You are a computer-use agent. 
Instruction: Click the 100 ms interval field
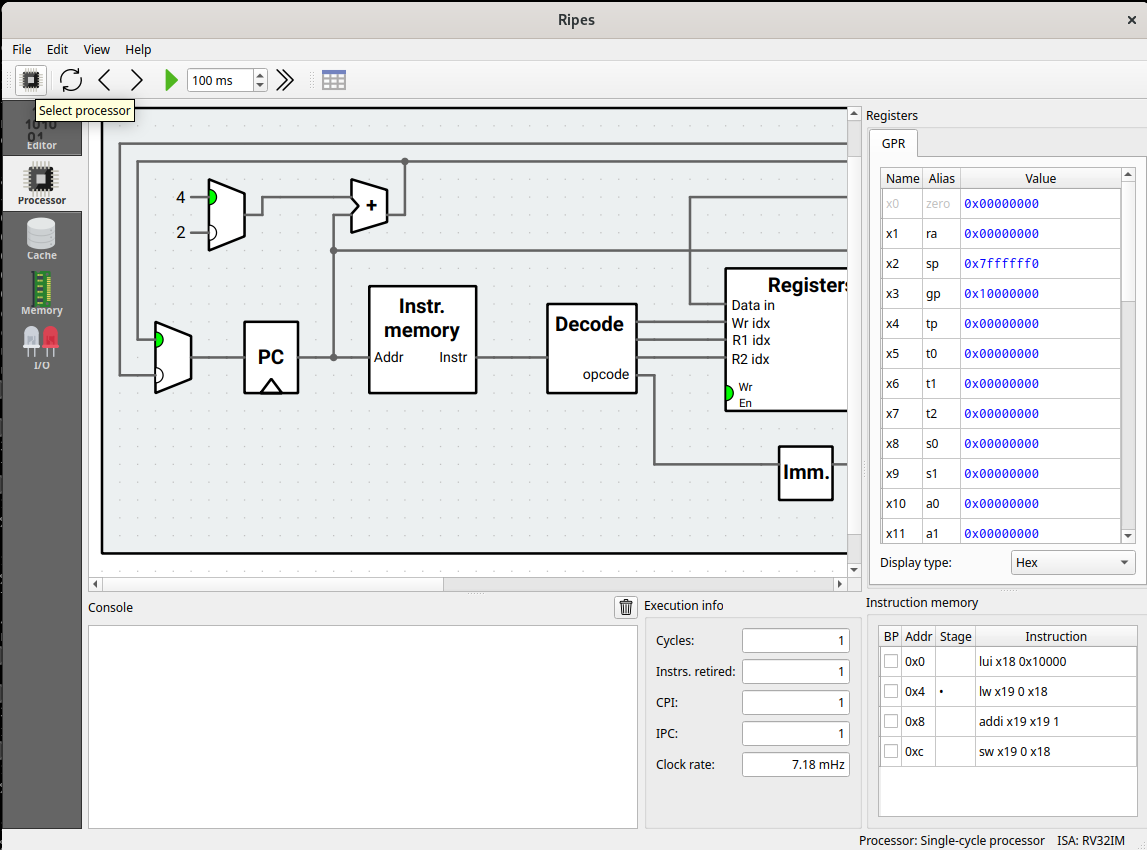click(x=220, y=80)
